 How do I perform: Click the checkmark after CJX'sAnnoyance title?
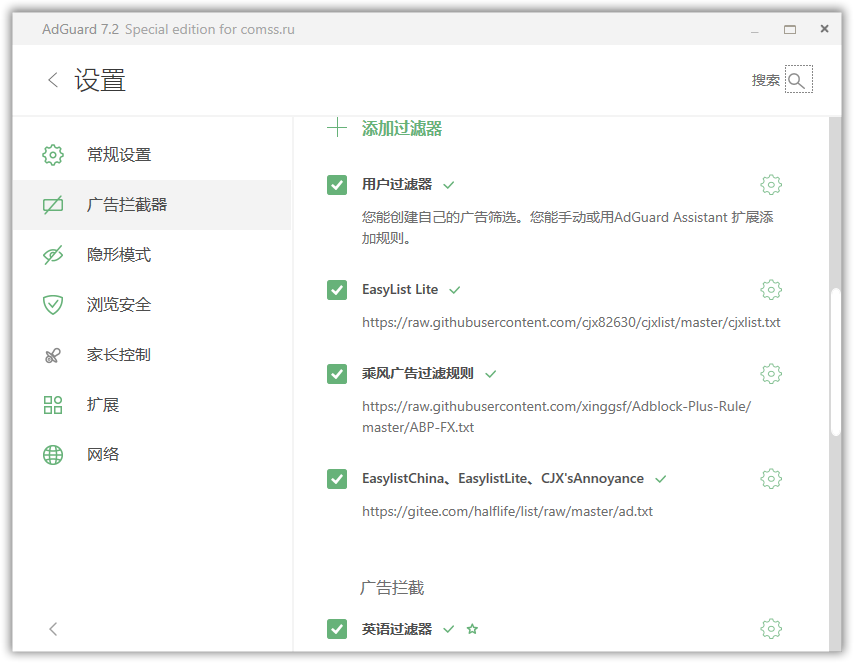[x=661, y=479]
